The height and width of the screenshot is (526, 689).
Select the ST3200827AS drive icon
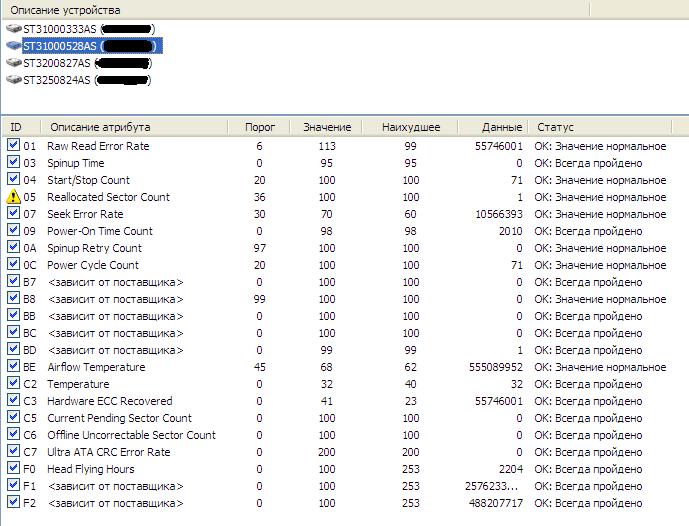coord(14,63)
